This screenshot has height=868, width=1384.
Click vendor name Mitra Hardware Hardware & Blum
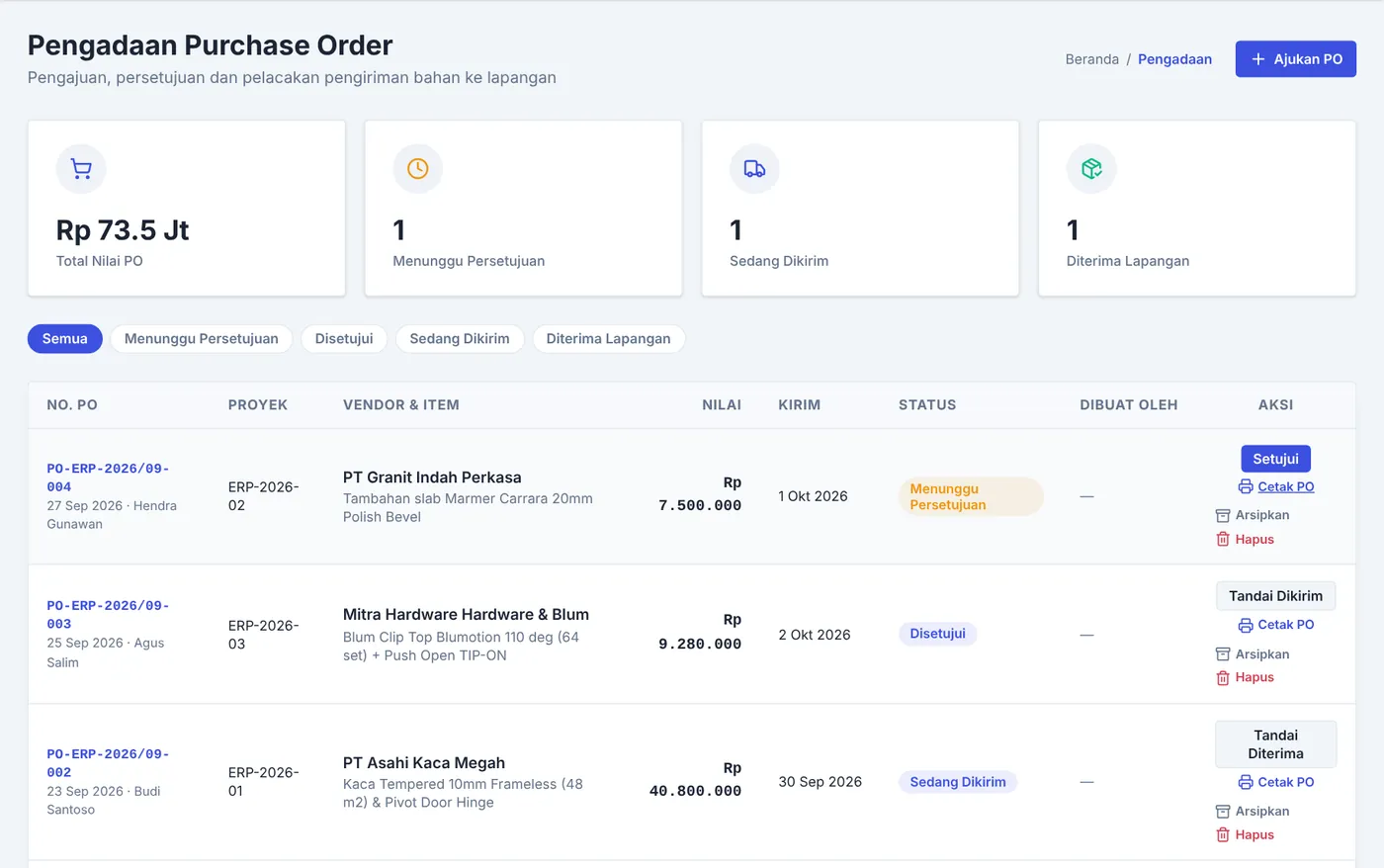466,615
